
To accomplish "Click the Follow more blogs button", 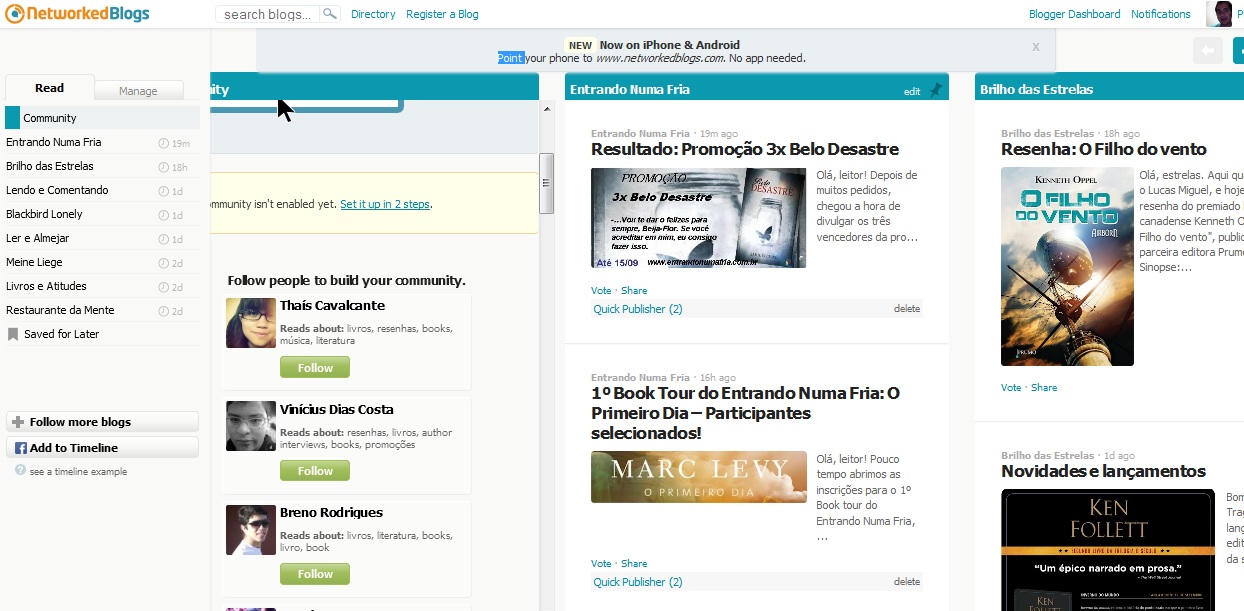I will coord(102,422).
